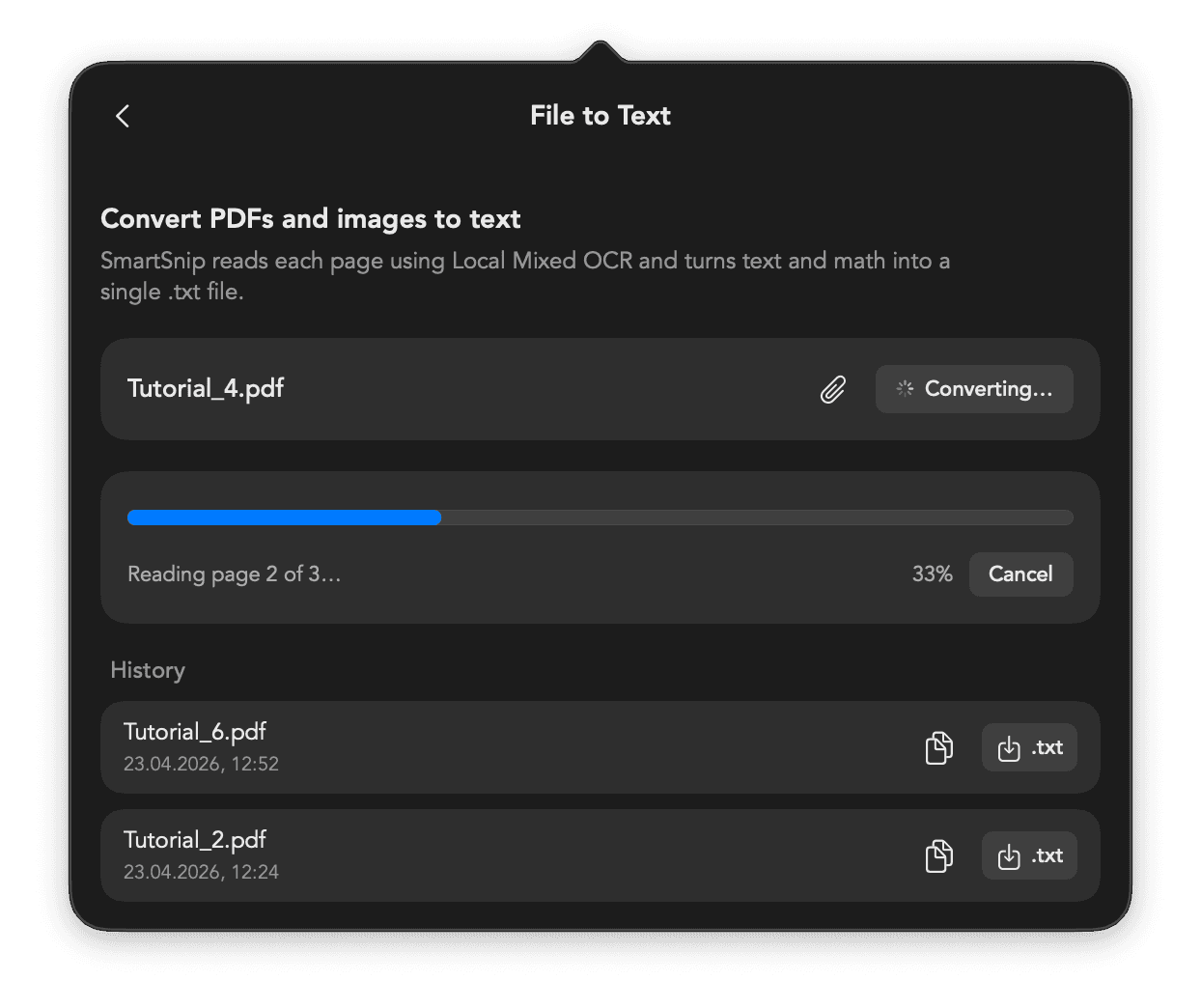Click the duplicate-pages icon in the Tutorial_6 row
The width and height of the screenshot is (1201, 1008).
(x=938, y=747)
